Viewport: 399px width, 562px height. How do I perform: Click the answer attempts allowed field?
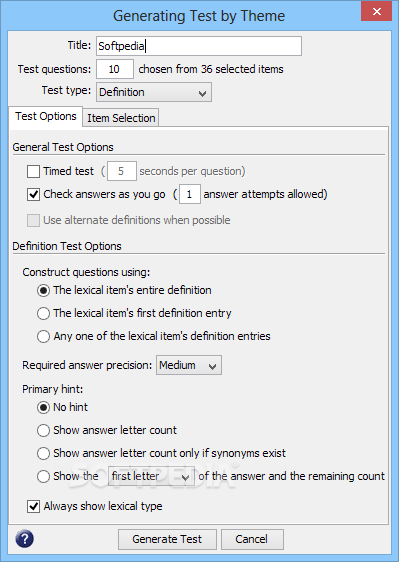point(190,194)
